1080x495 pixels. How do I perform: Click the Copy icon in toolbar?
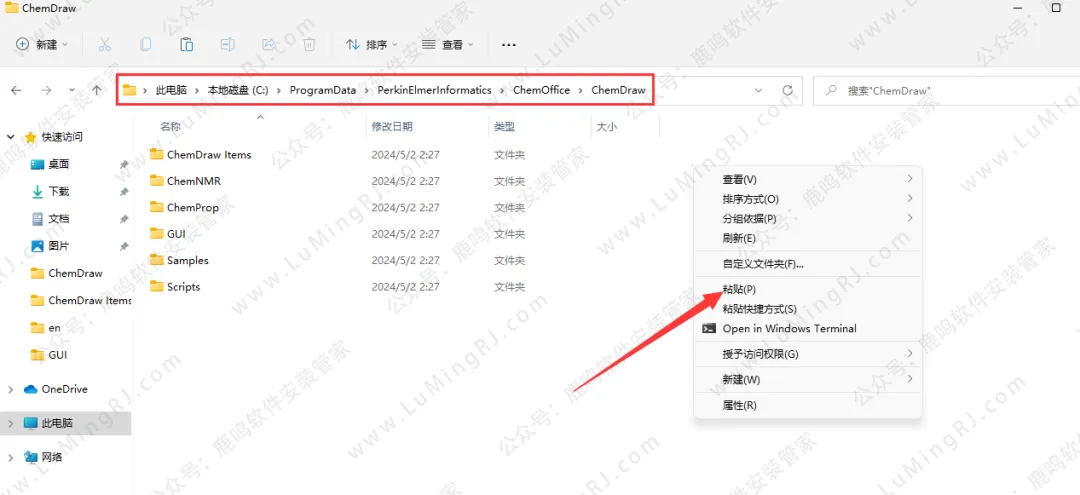coord(145,45)
